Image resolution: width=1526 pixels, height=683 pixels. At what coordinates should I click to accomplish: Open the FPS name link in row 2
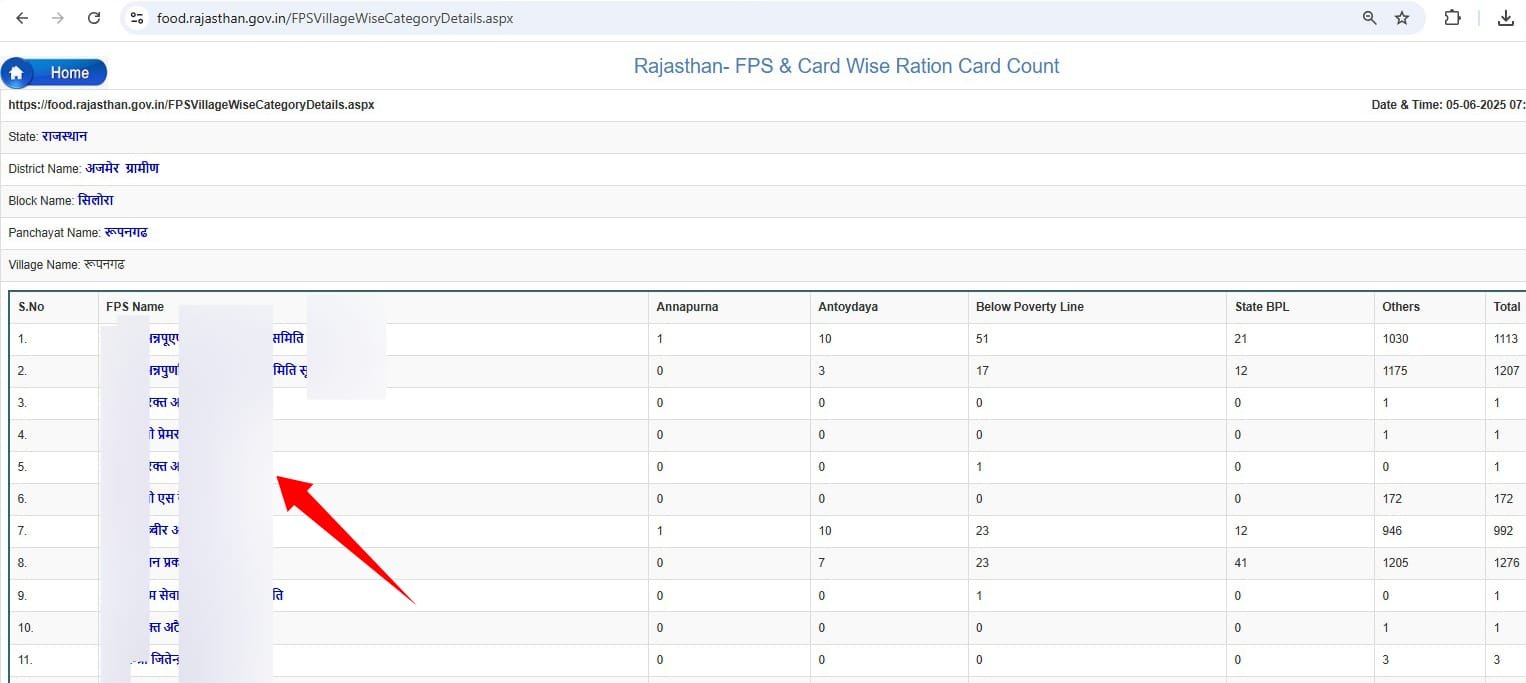288,371
